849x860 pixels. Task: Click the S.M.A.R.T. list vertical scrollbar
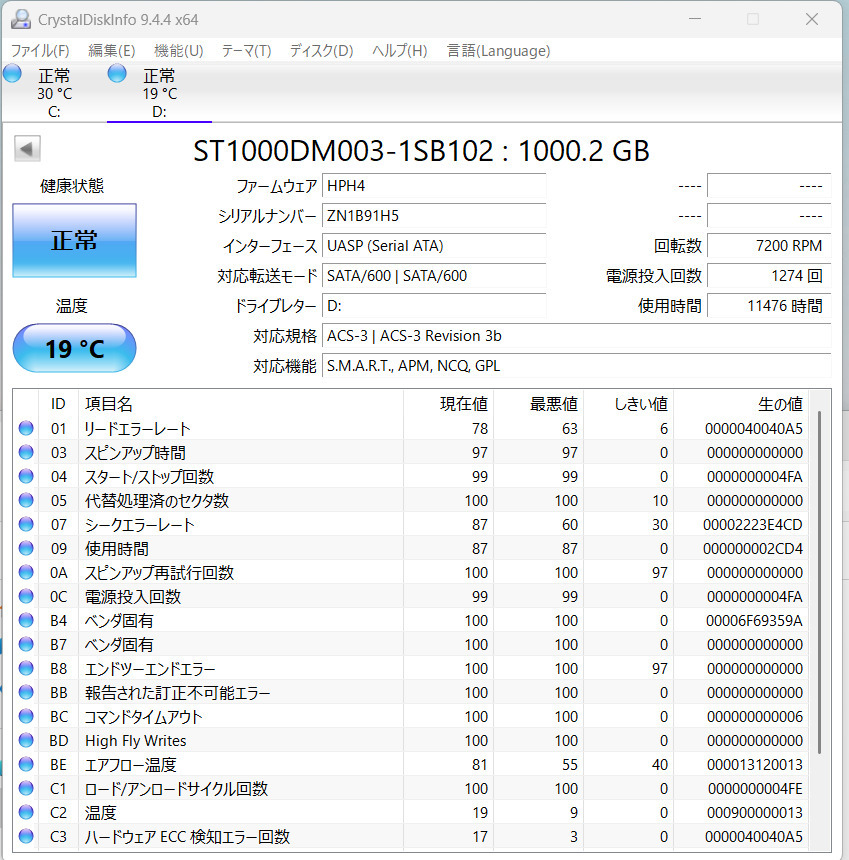click(x=819, y=581)
